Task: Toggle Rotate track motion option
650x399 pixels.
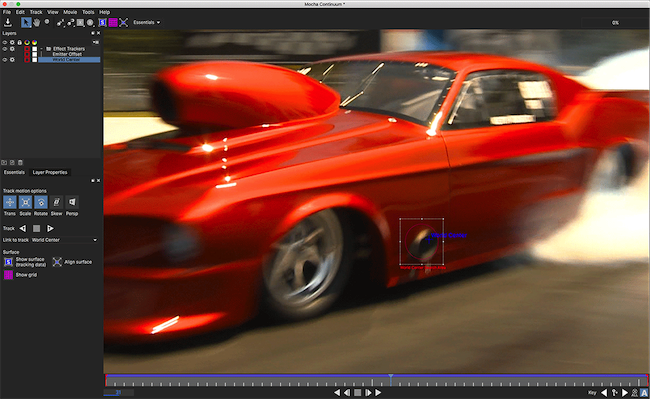Action: pos(41,202)
